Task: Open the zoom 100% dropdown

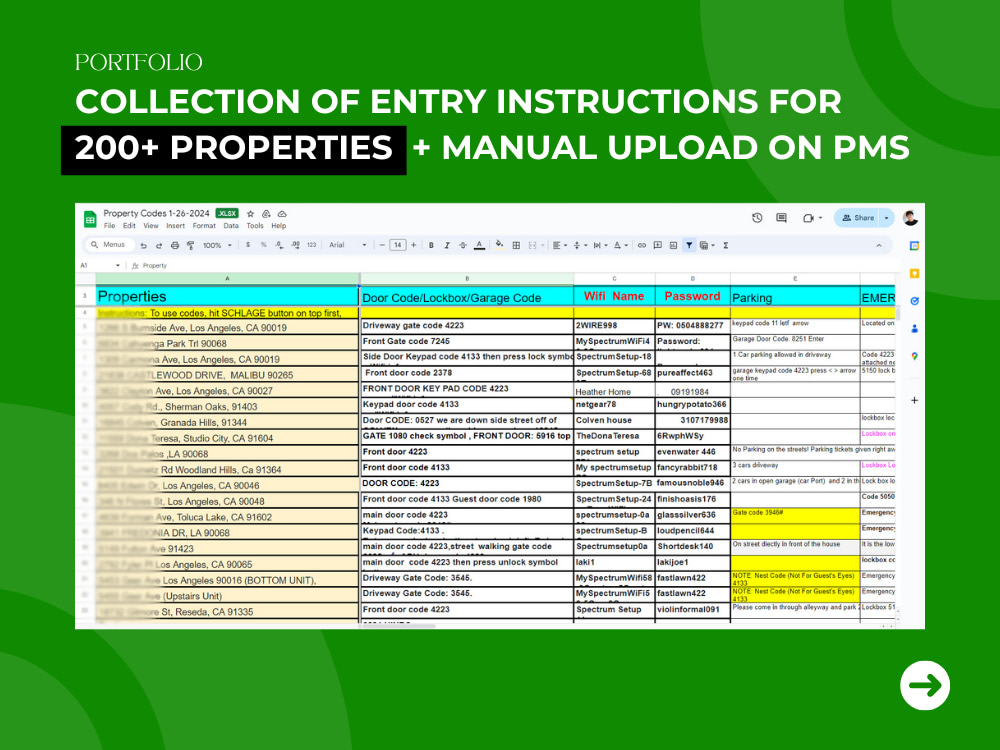Action: [217, 245]
